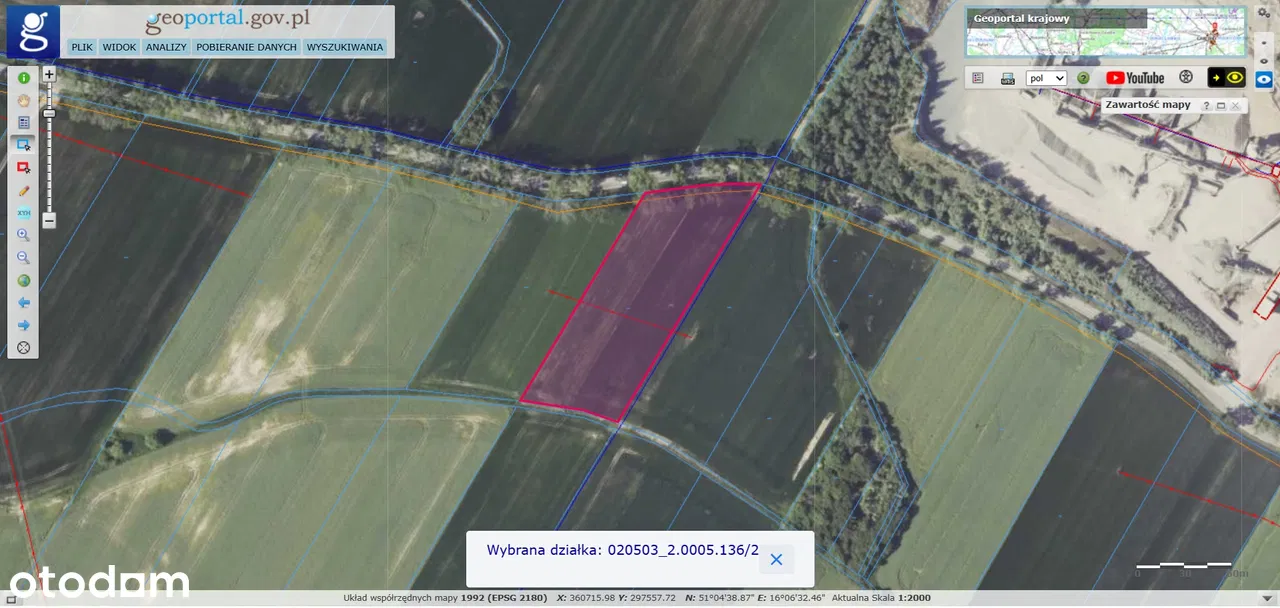
Task: Click the zoom slider handle
Action: tap(49, 113)
